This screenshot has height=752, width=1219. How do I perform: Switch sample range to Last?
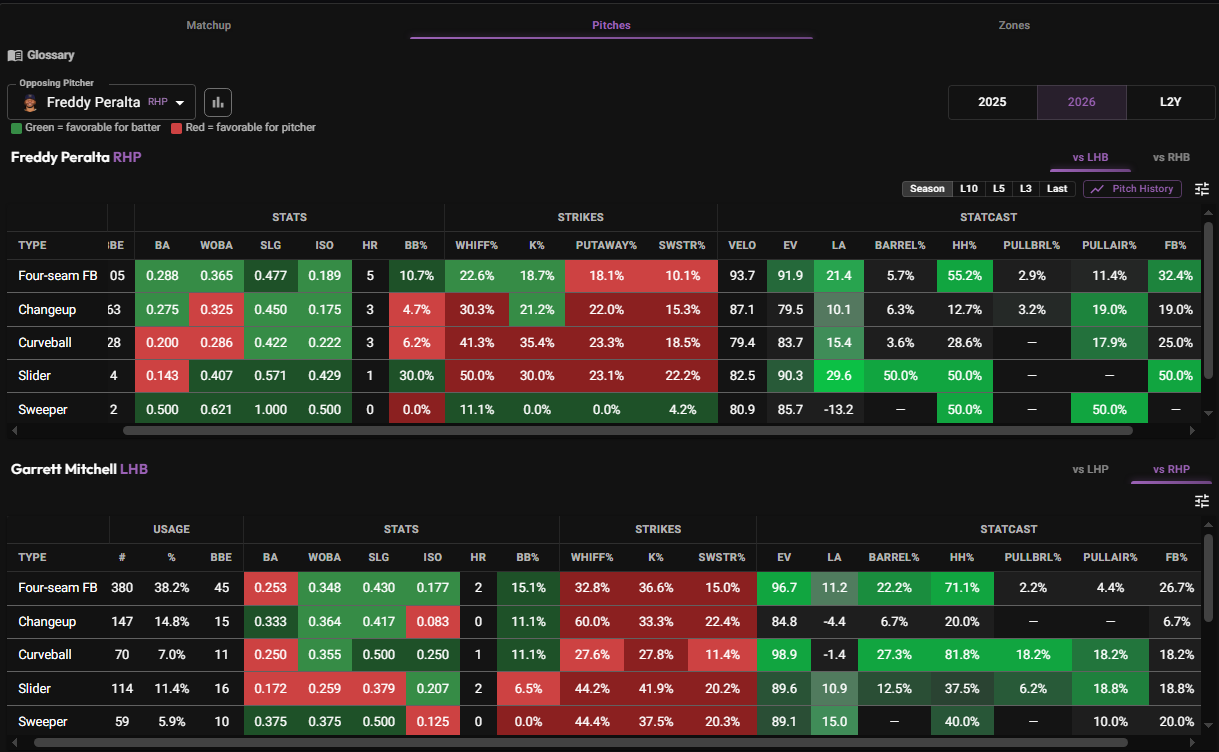tap(1057, 188)
